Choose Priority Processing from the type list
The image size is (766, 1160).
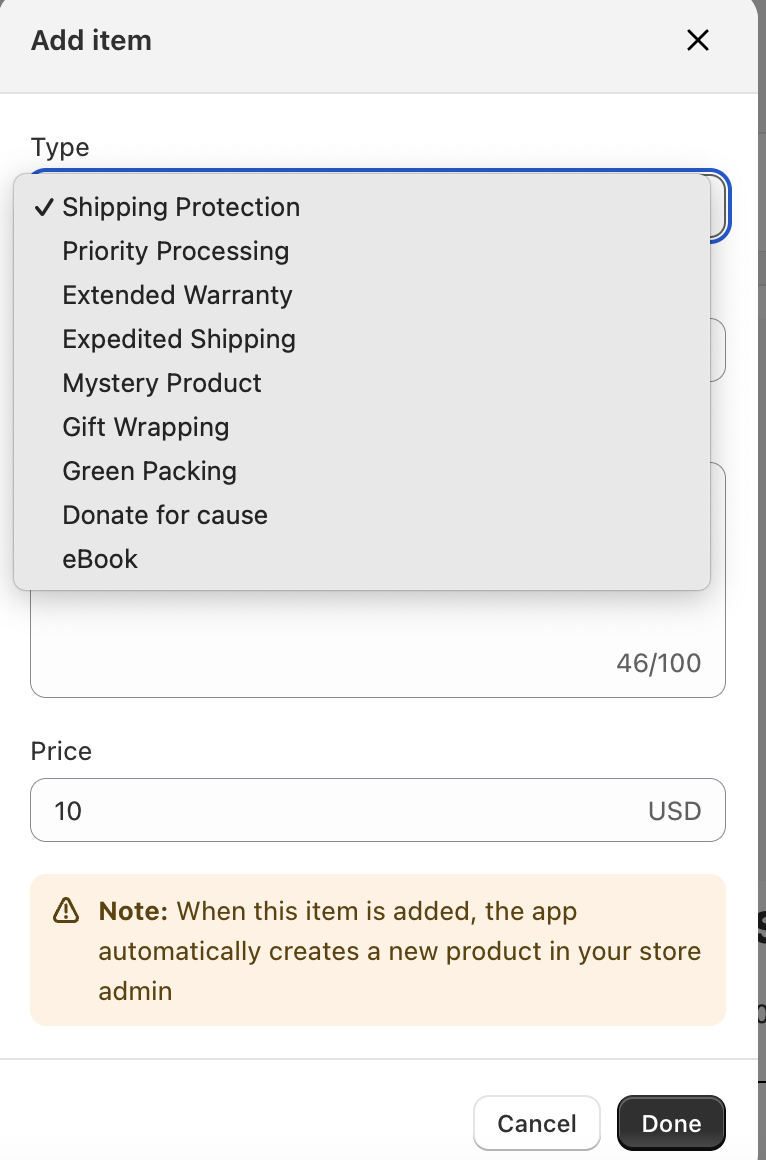pyautogui.click(x=175, y=251)
